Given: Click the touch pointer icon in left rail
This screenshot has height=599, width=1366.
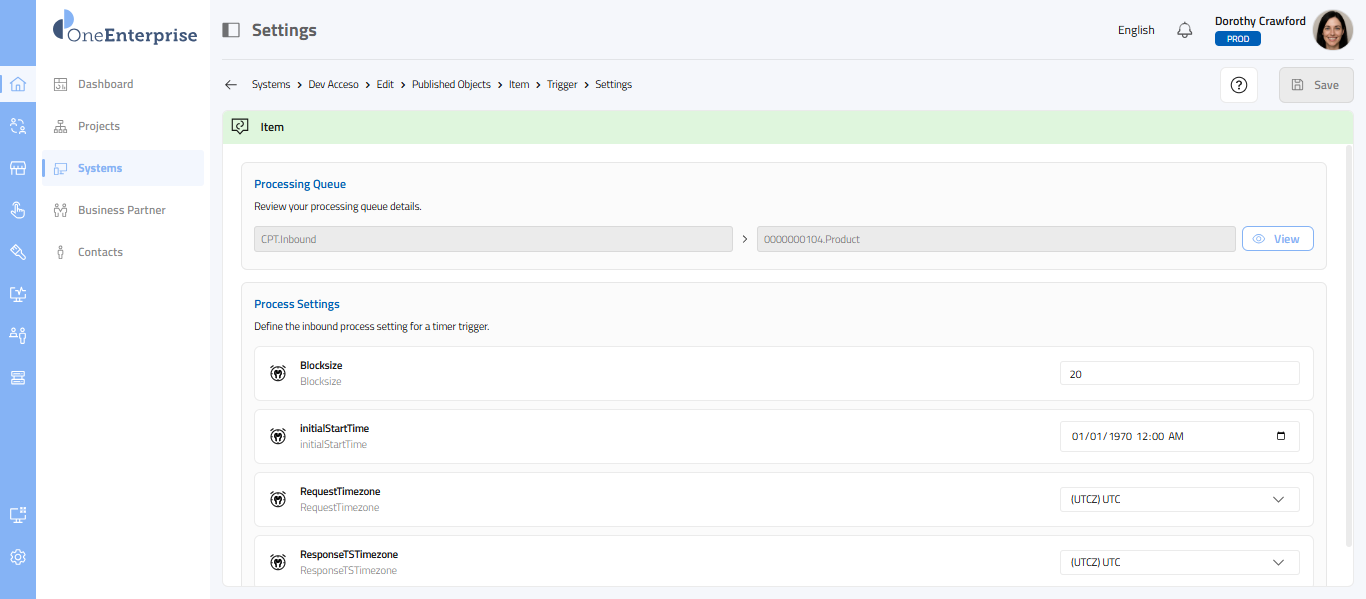Looking at the screenshot, I should pos(18,210).
